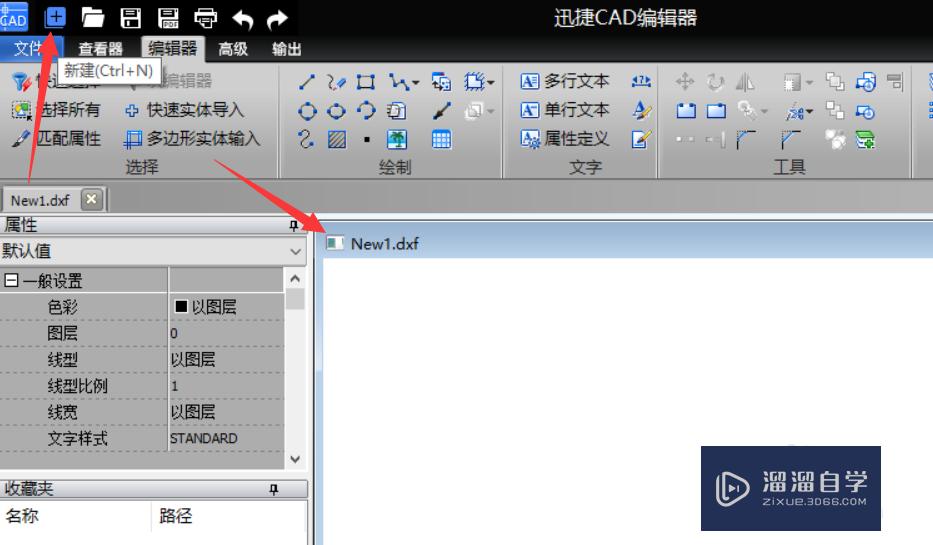933x545 pixels.
Task: Open the polyline tool dropdown arrow
Action: coord(415,83)
